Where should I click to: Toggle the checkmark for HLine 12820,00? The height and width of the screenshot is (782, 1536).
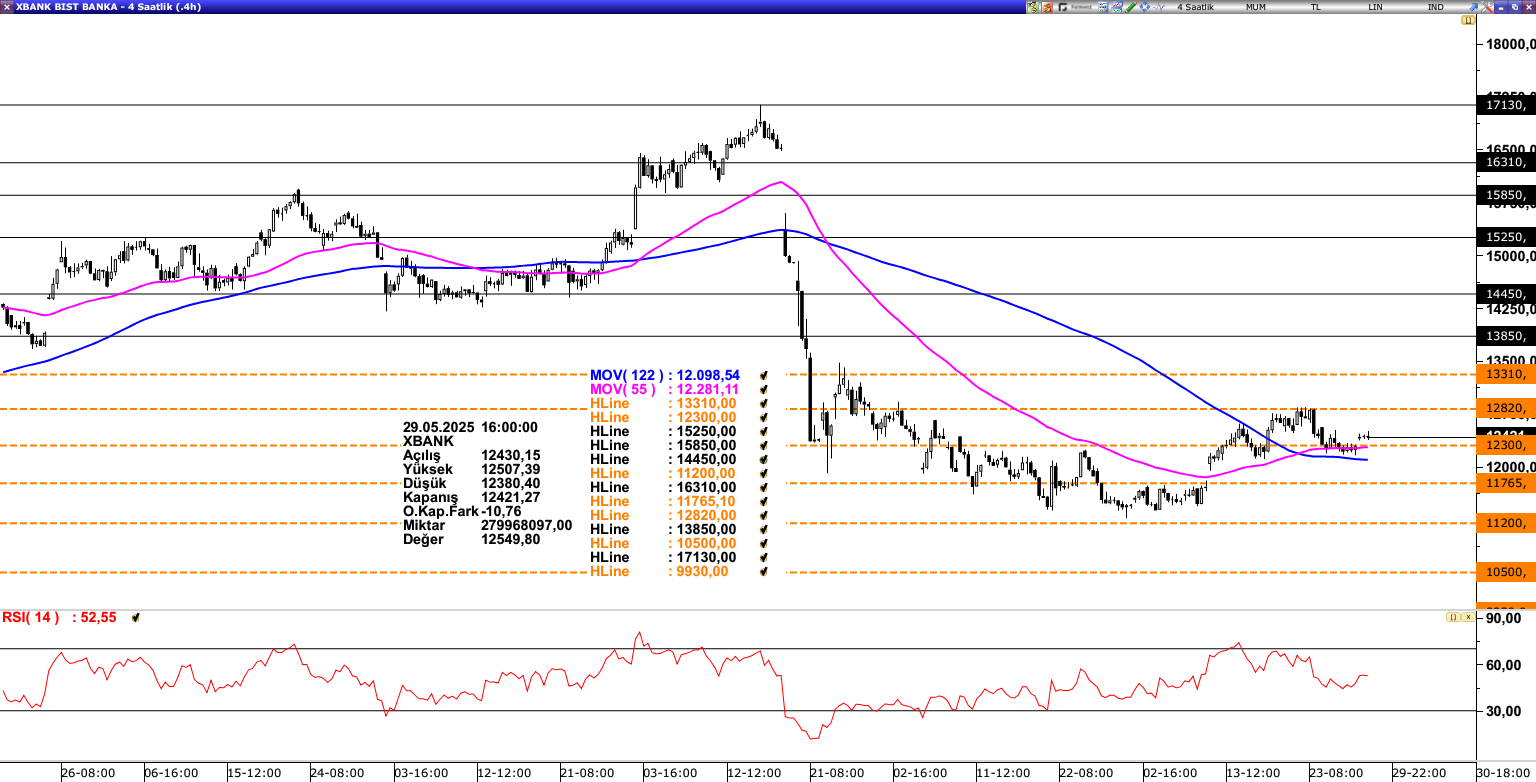coord(764,515)
